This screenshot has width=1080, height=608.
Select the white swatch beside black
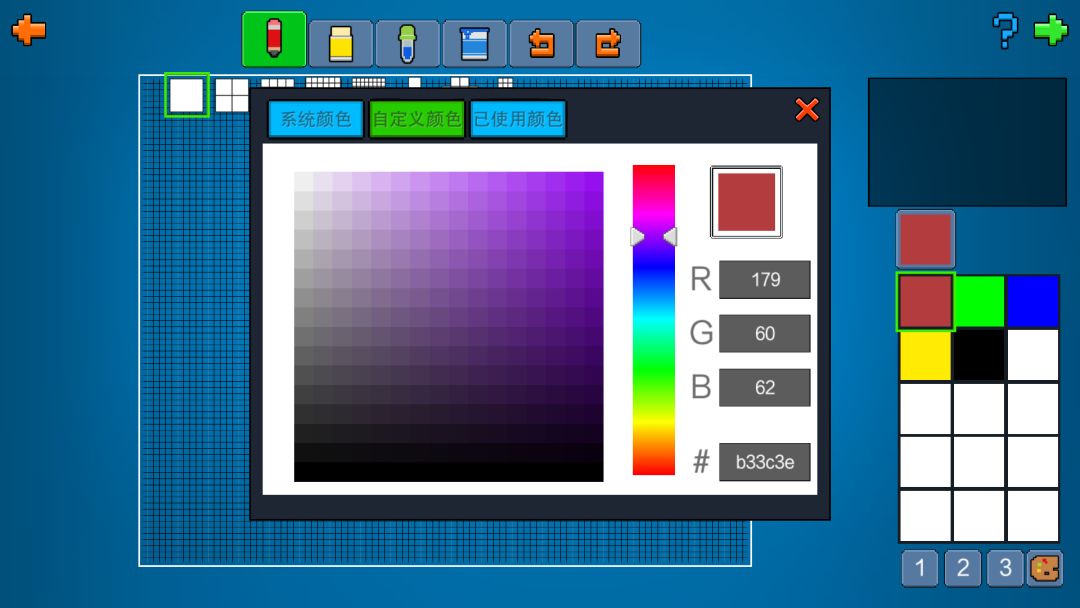pyautogui.click(x=1032, y=355)
